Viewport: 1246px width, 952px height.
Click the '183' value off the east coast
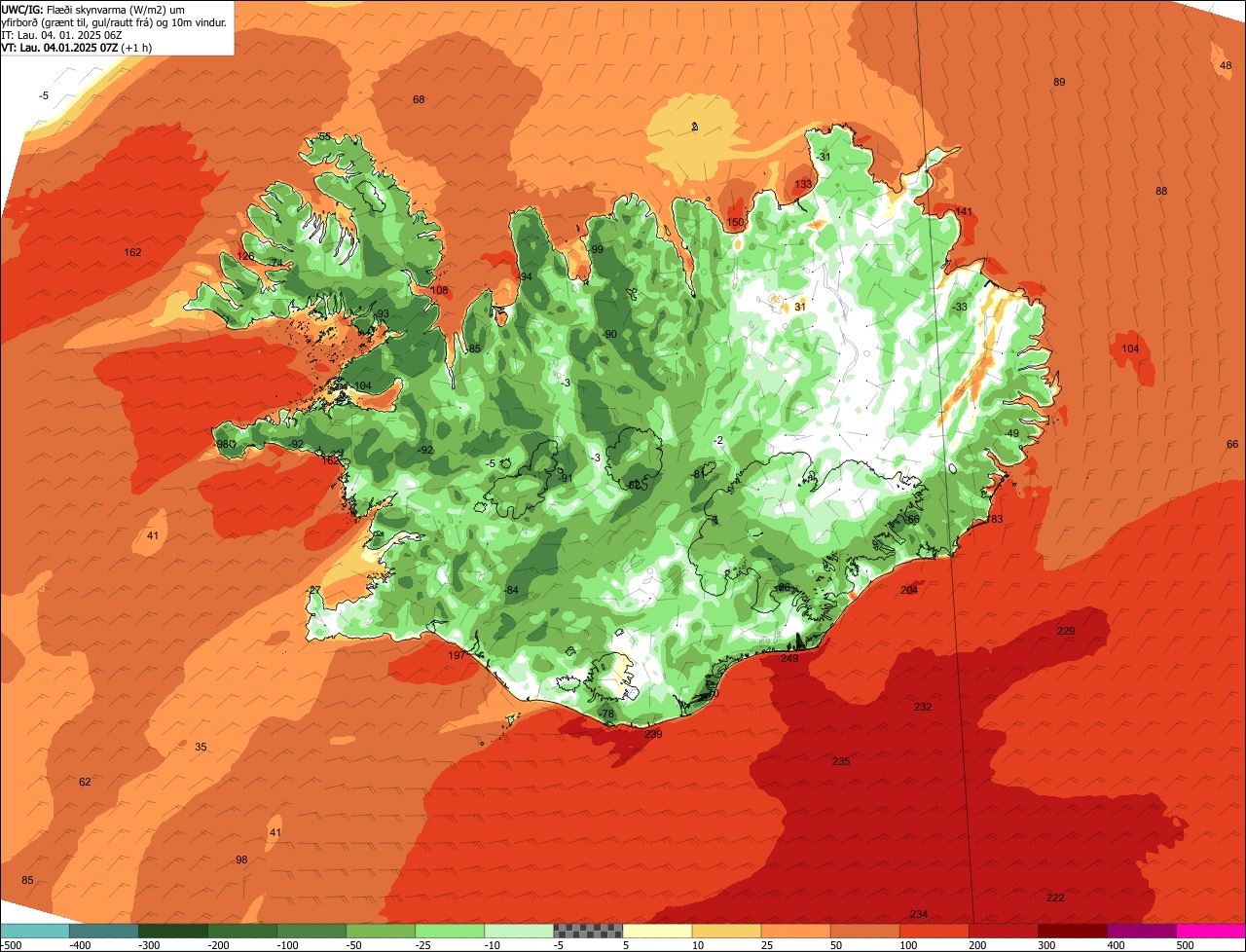[994, 520]
